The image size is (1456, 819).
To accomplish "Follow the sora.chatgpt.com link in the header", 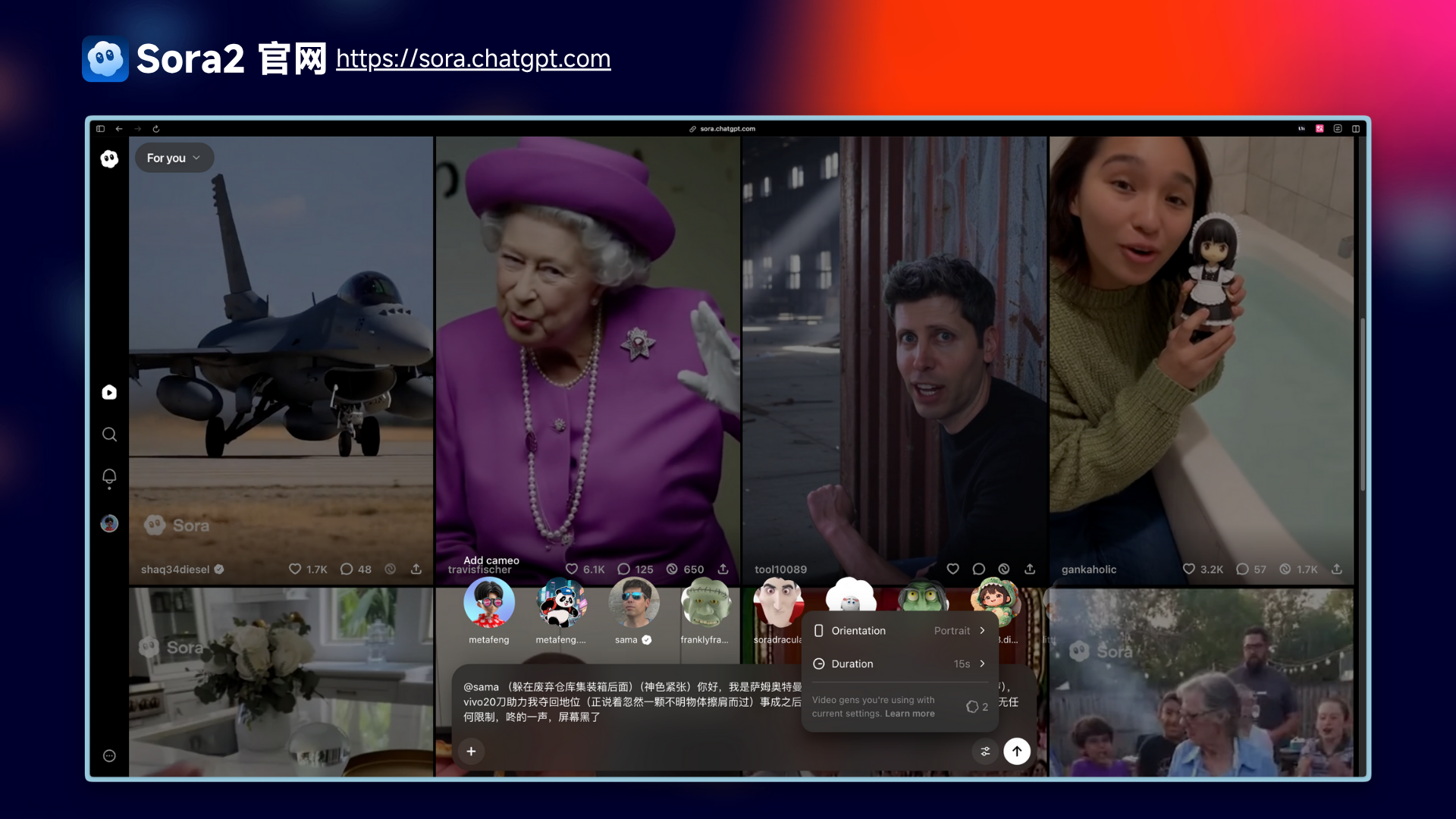I will pyautogui.click(x=473, y=58).
